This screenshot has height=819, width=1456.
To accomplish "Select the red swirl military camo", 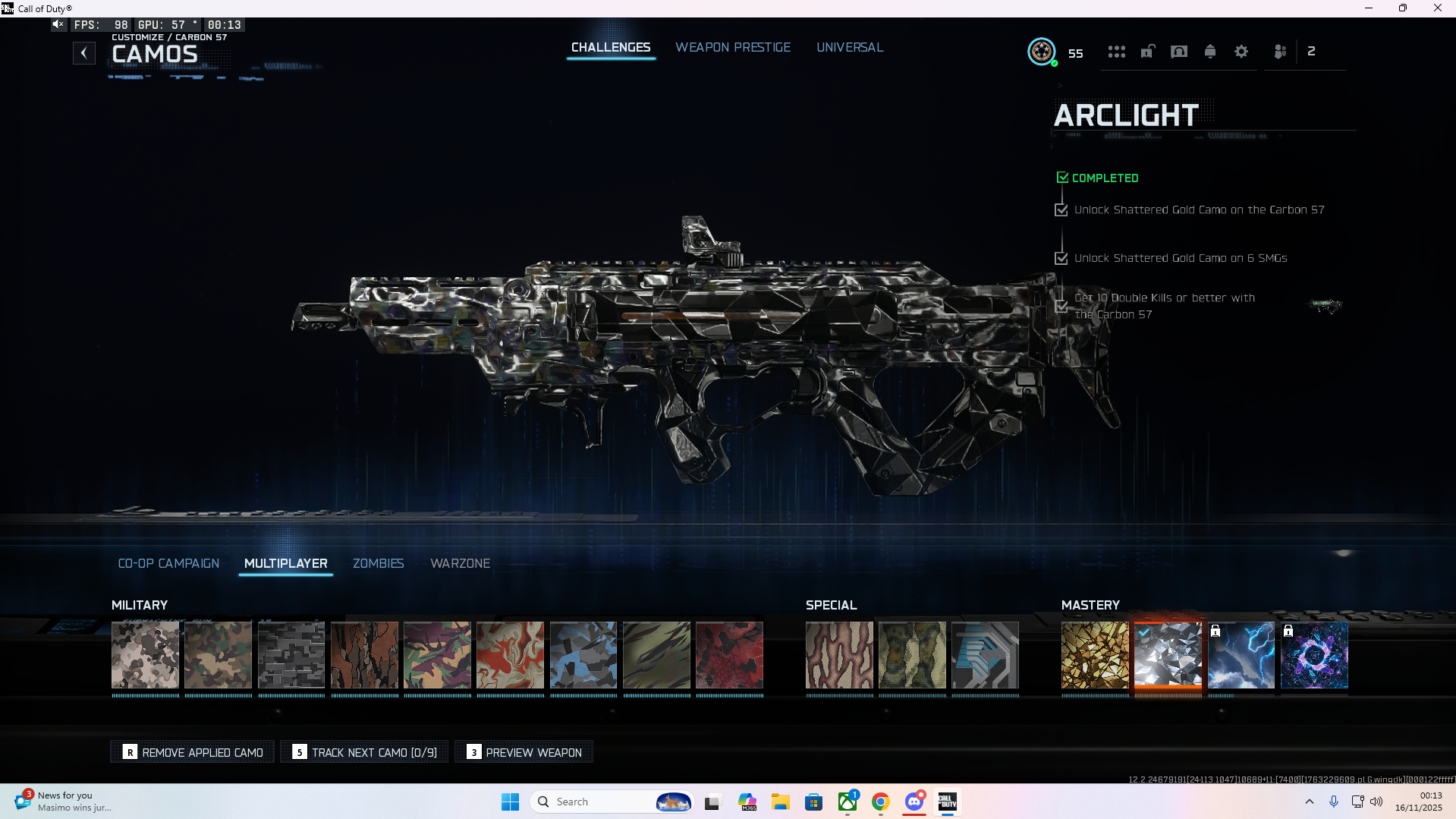I will pyautogui.click(x=510, y=655).
